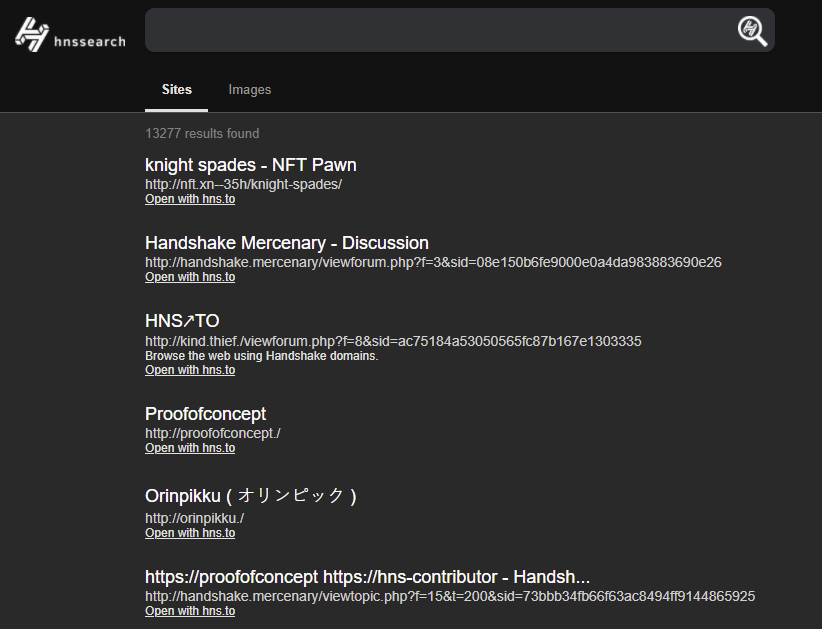Switch to the Sites tab
The height and width of the screenshot is (629, 822).
(177, 90)
